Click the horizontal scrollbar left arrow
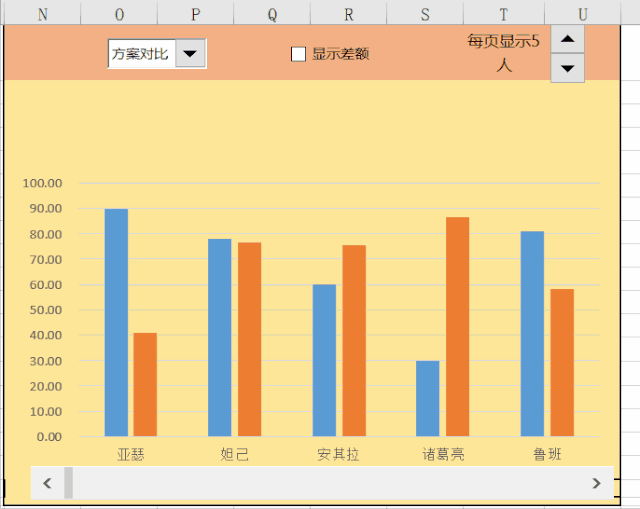Screen dimensions: 640x509 (47, 483)
